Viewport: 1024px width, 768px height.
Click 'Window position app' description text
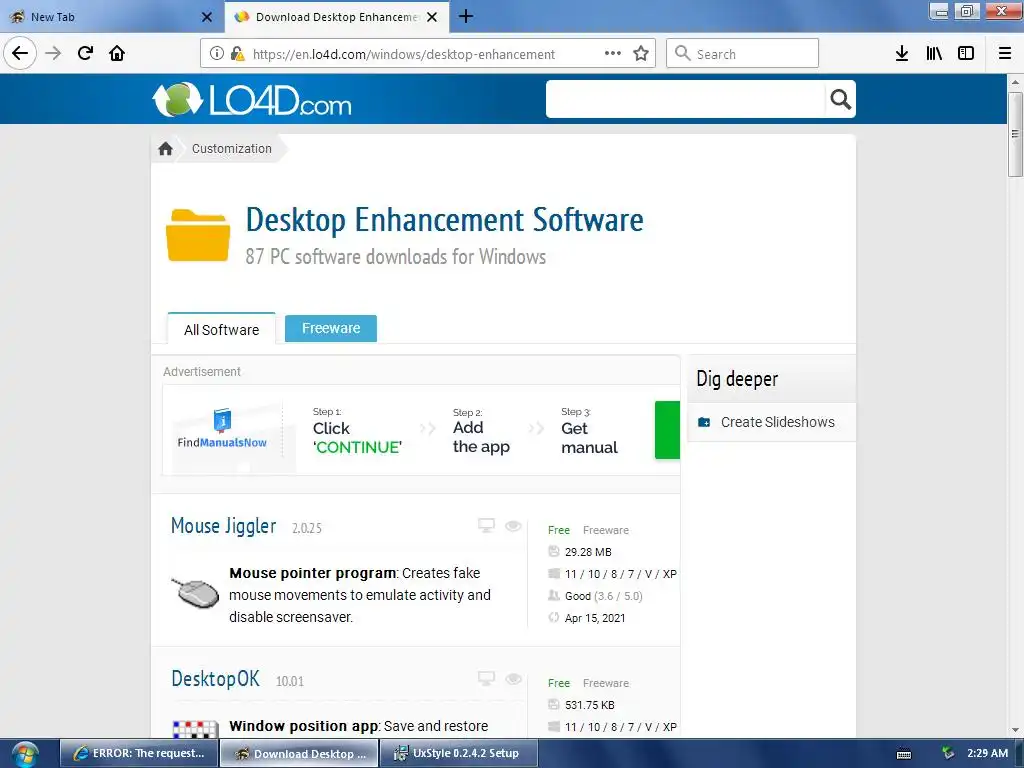point(304,726)
